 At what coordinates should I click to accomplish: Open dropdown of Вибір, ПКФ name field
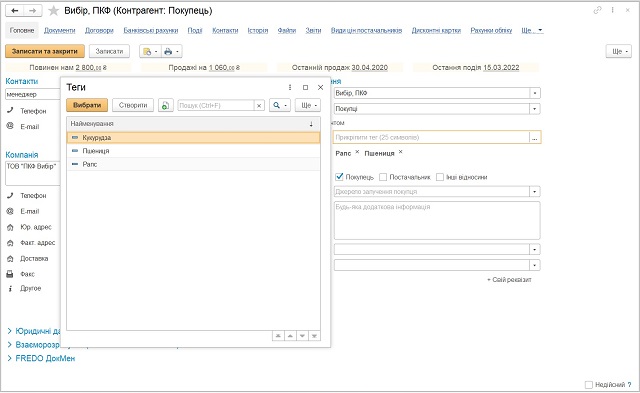click(x=535, y=93)
